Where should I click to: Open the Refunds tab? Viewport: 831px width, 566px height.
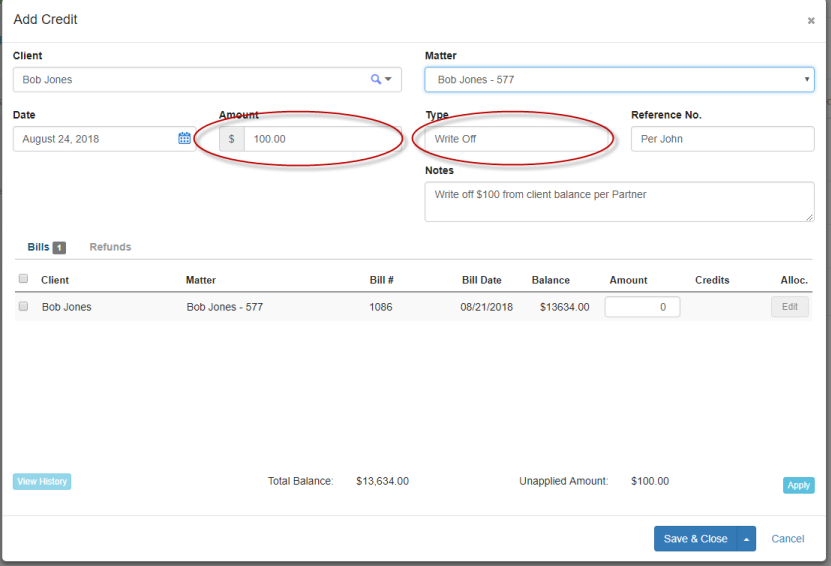click(110, 247)
